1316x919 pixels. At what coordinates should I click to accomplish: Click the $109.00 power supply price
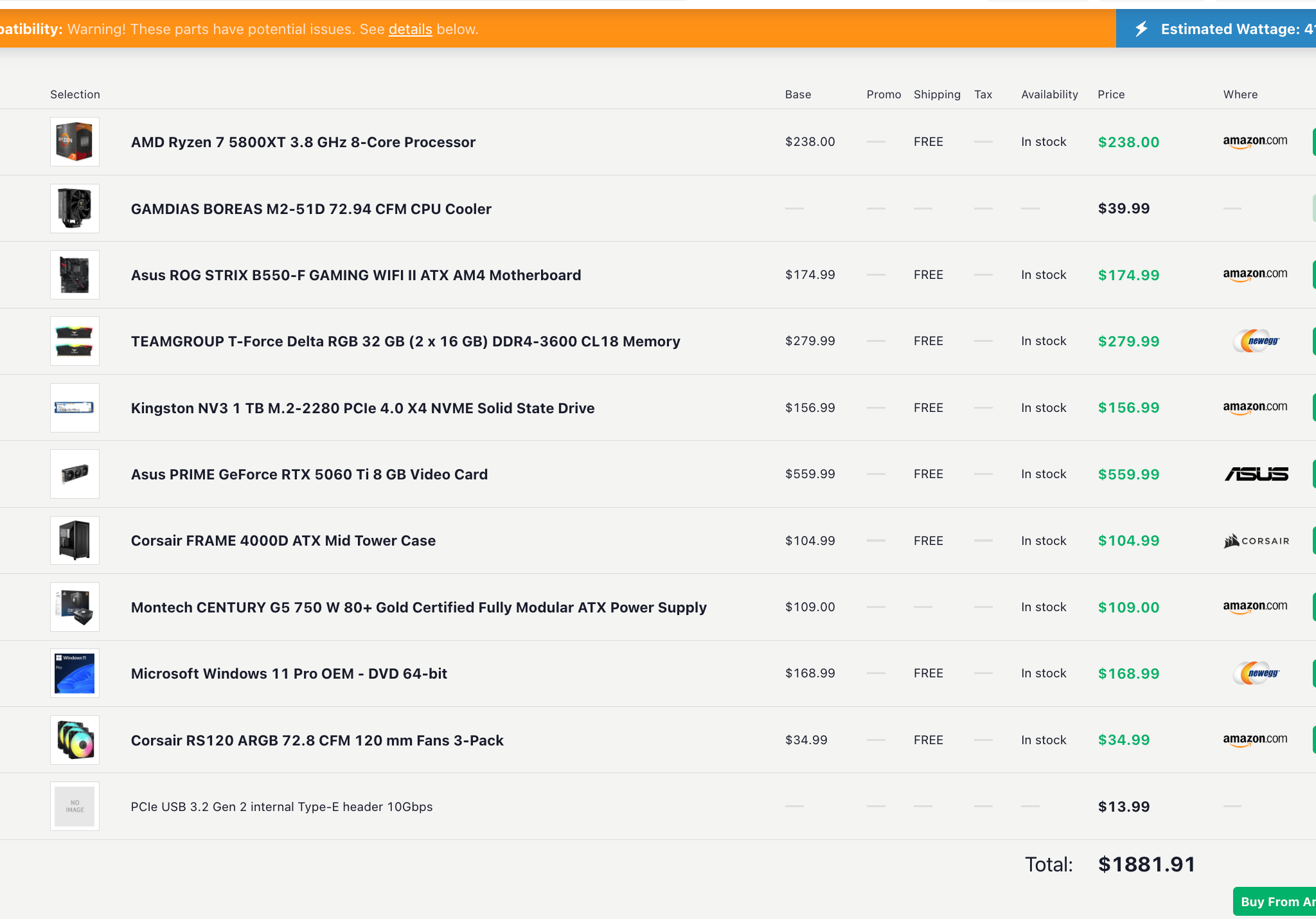pyautogui.click(x=1128, y=607)
